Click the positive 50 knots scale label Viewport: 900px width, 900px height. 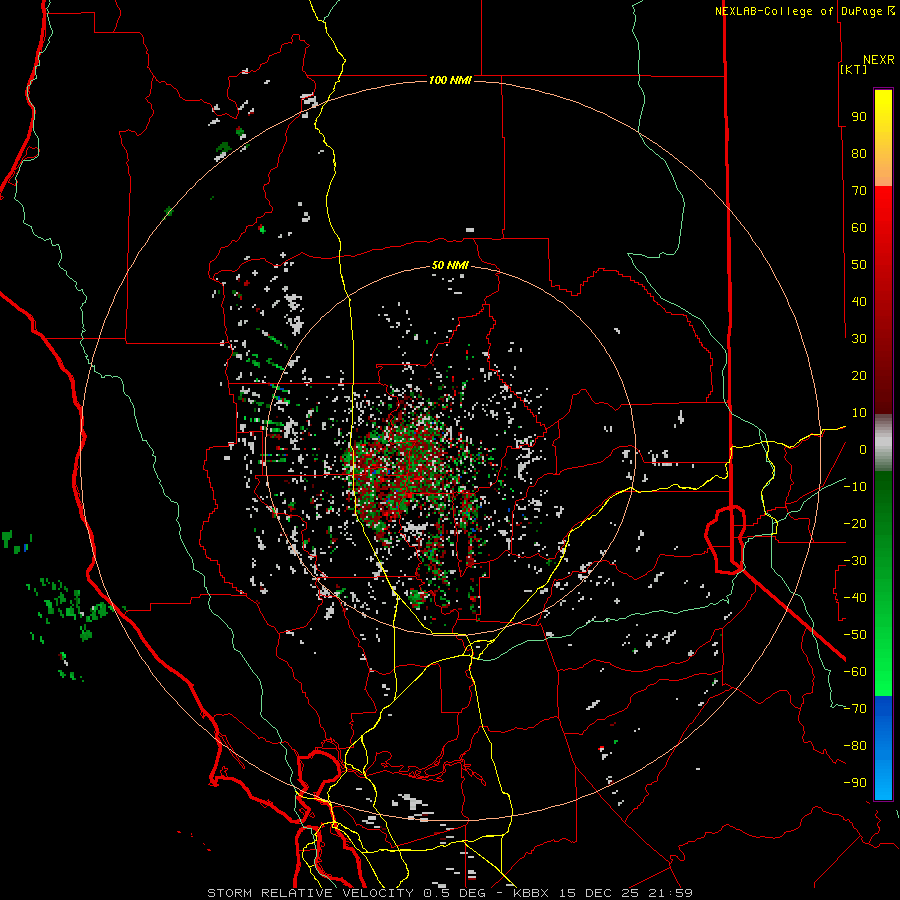pos(859,265)
